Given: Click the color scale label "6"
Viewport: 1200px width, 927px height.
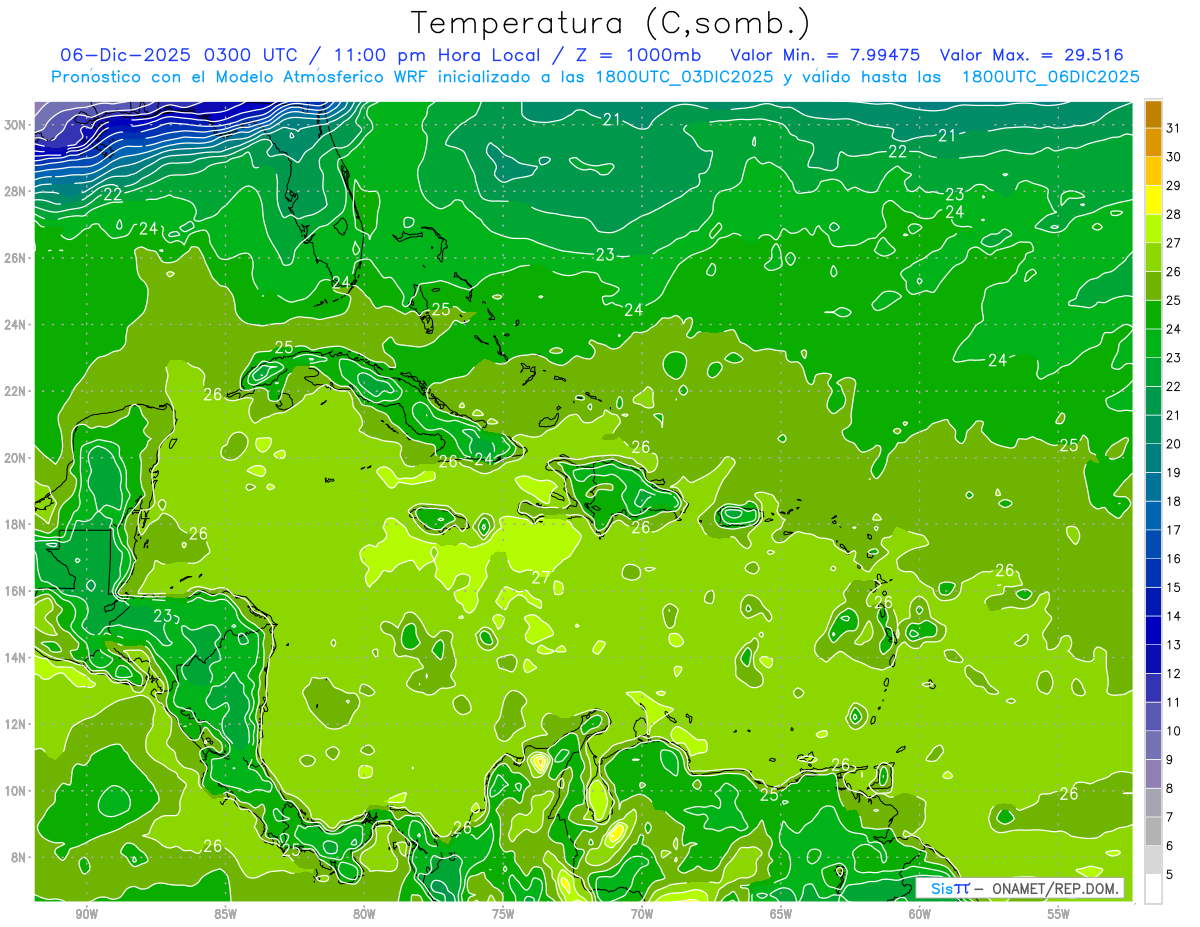Looking at the screenshot, I should click(1170, 845).
